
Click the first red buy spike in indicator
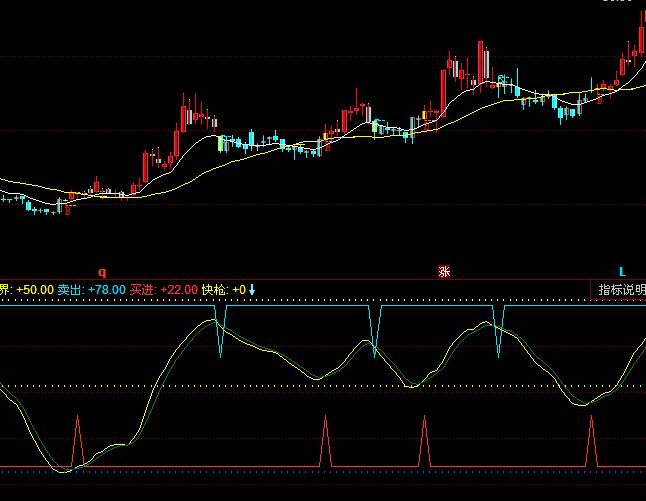tap(76, 440)
